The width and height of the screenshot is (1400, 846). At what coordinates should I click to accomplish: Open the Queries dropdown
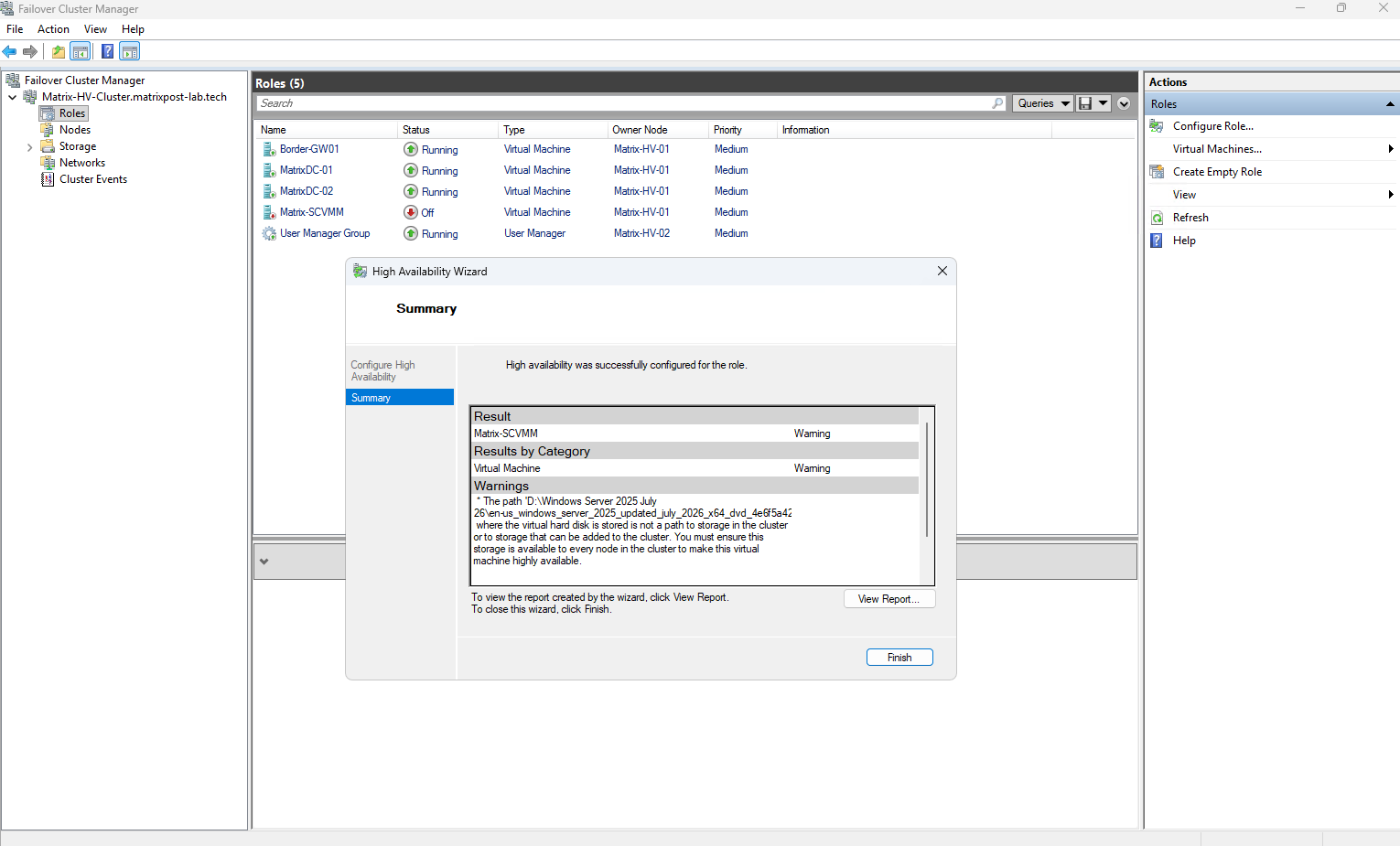tap(1043, 103)
